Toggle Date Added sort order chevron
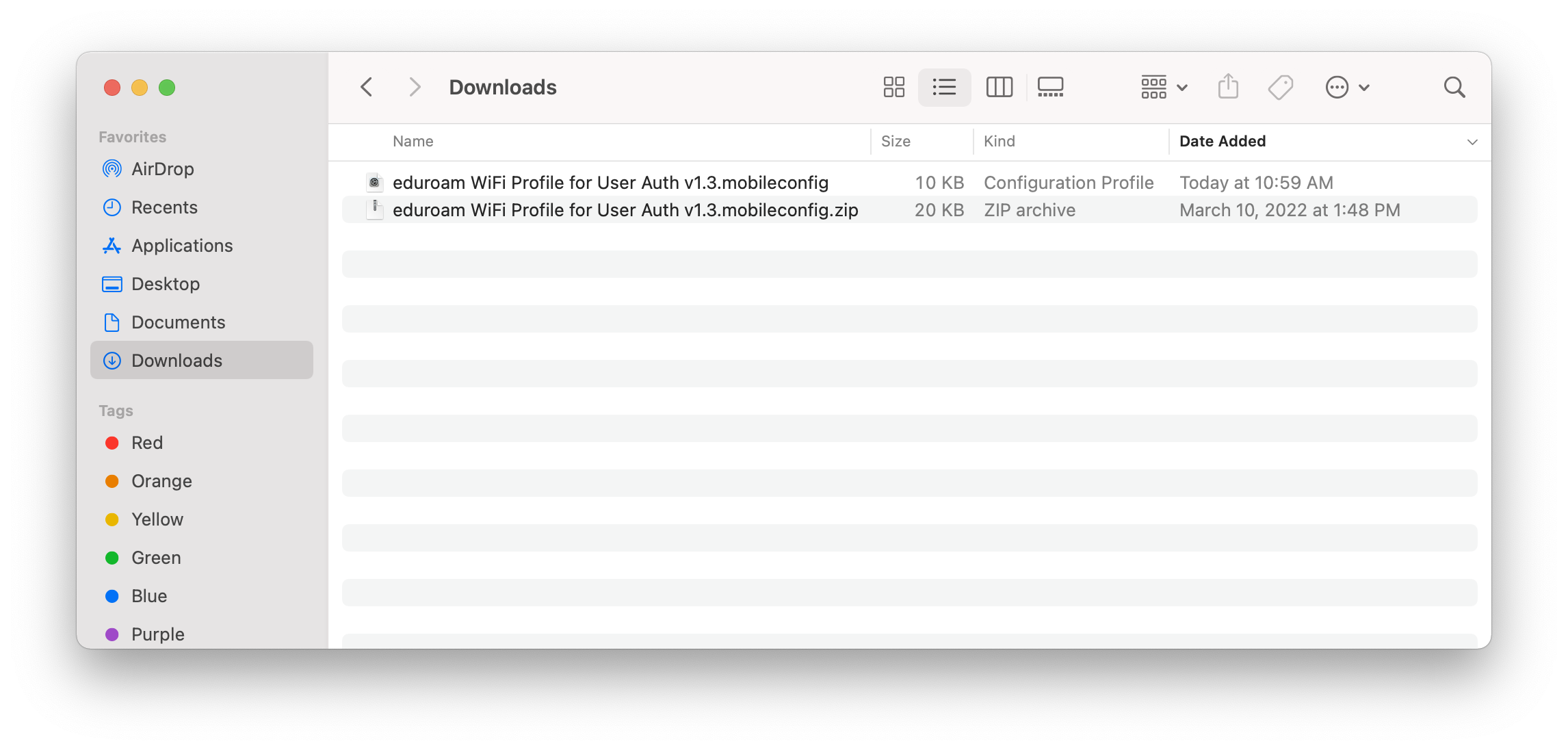 1472,142
